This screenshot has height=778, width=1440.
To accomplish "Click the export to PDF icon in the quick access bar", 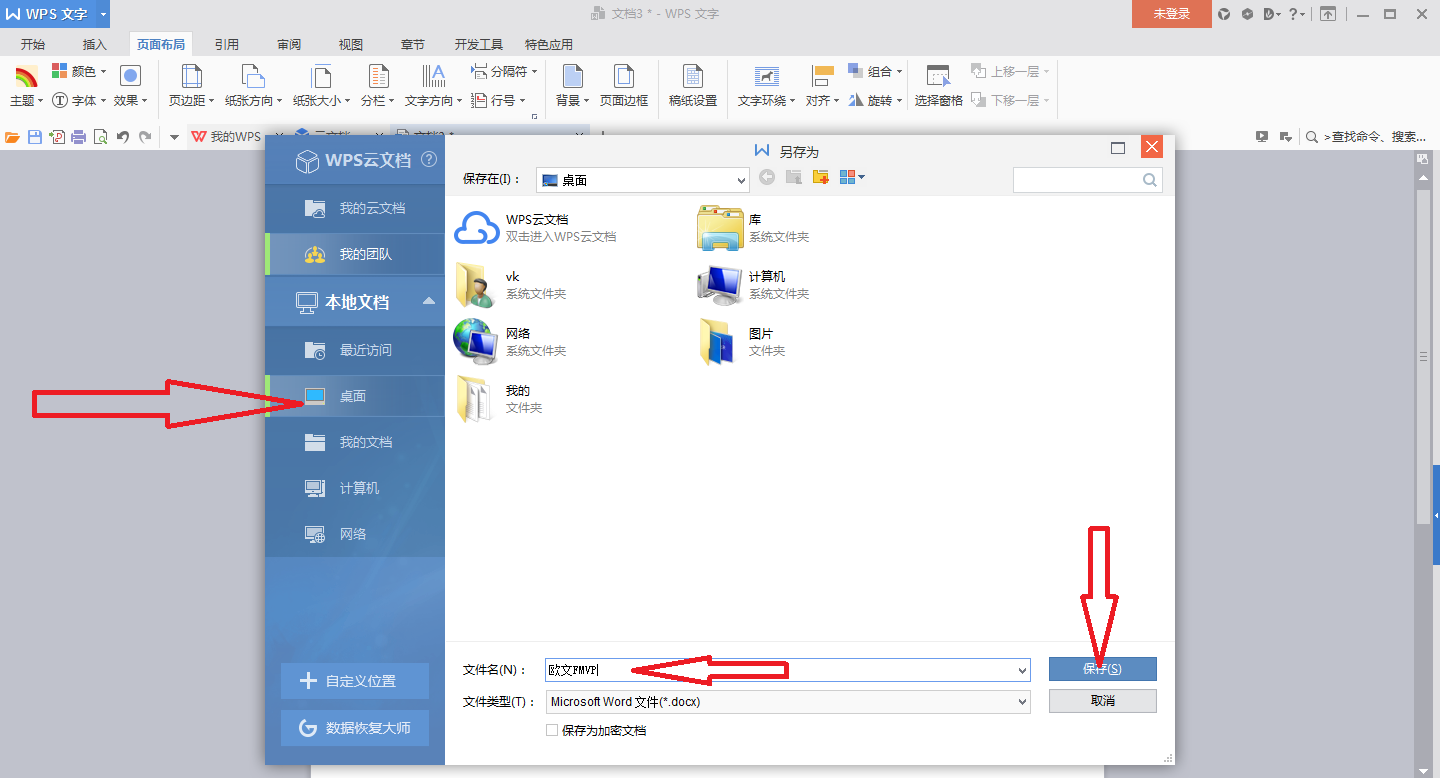I will (x=57, y=137).
